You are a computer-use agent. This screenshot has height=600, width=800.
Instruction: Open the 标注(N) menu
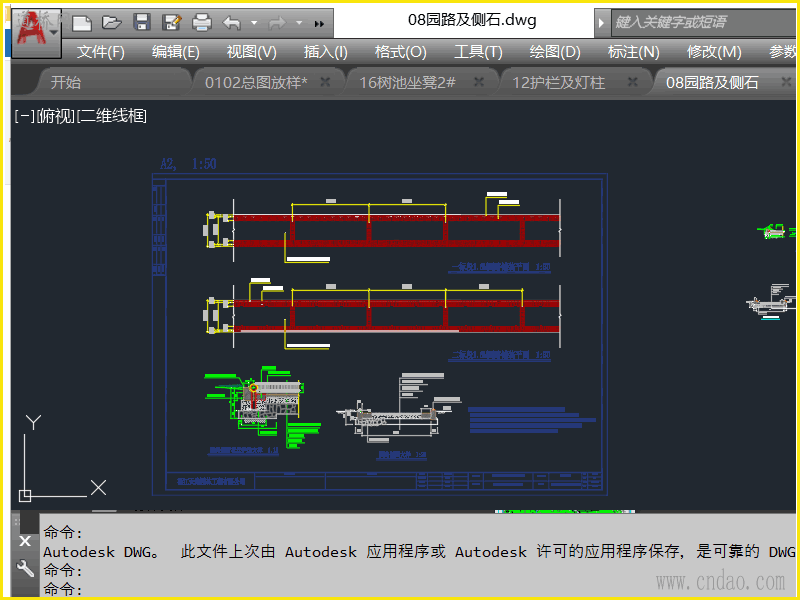(633, 52)
